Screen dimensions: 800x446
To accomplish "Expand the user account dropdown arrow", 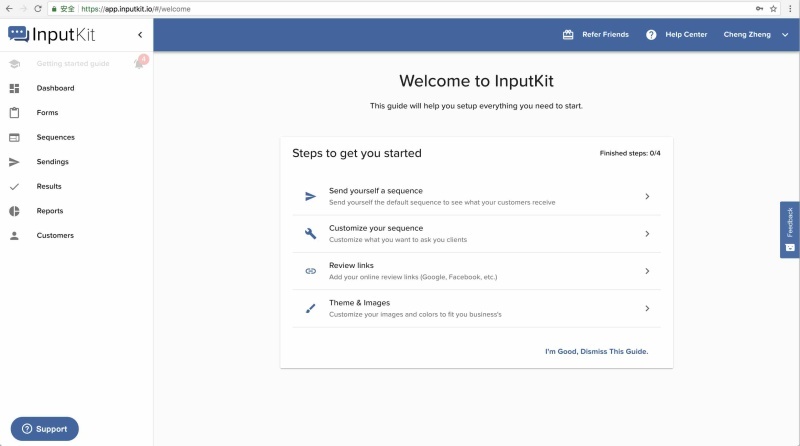I will click(x=785, y=35).
